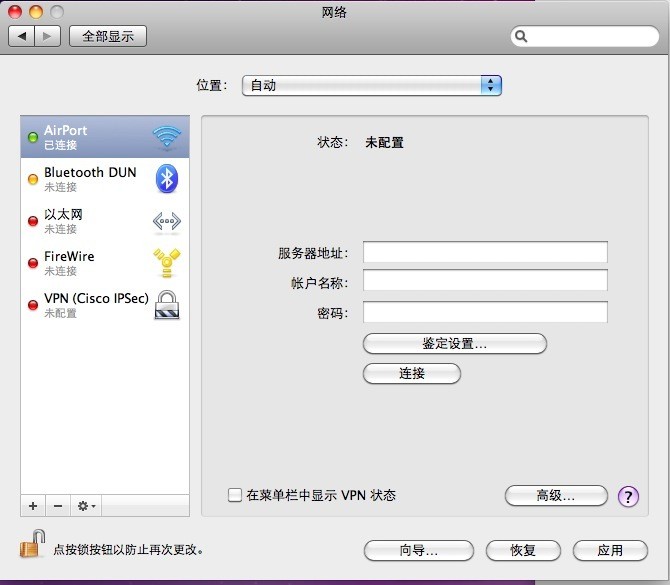
Task: Open the gear action menu
Action: pos(86,506)
